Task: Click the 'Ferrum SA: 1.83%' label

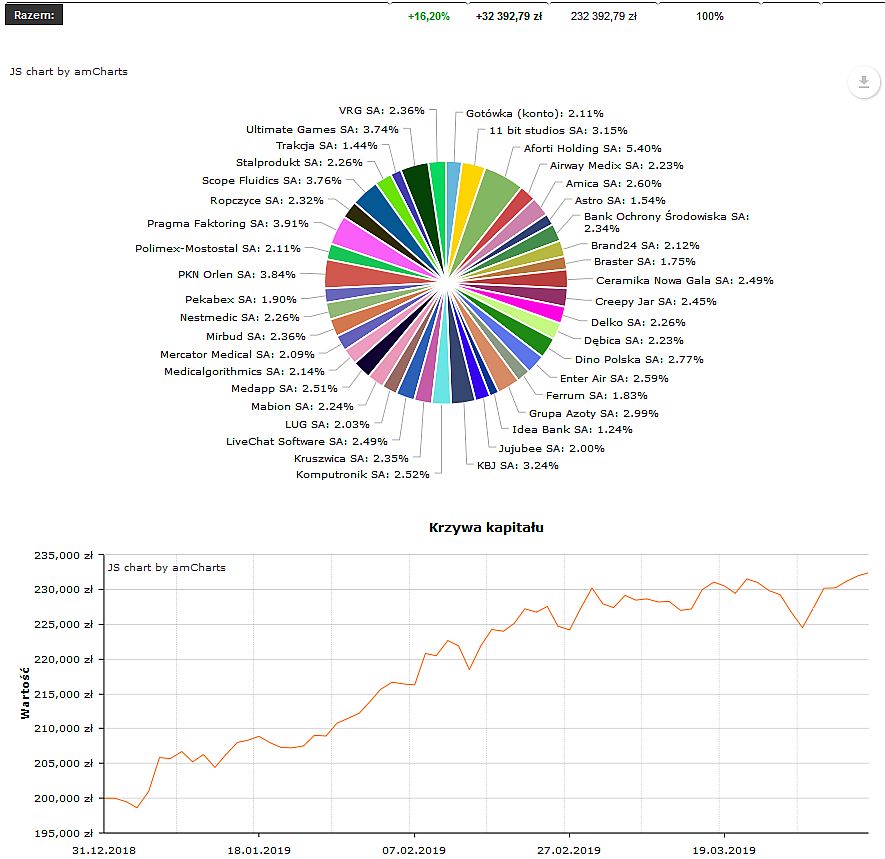Action: pyautogui.click(x=597, y=396)
